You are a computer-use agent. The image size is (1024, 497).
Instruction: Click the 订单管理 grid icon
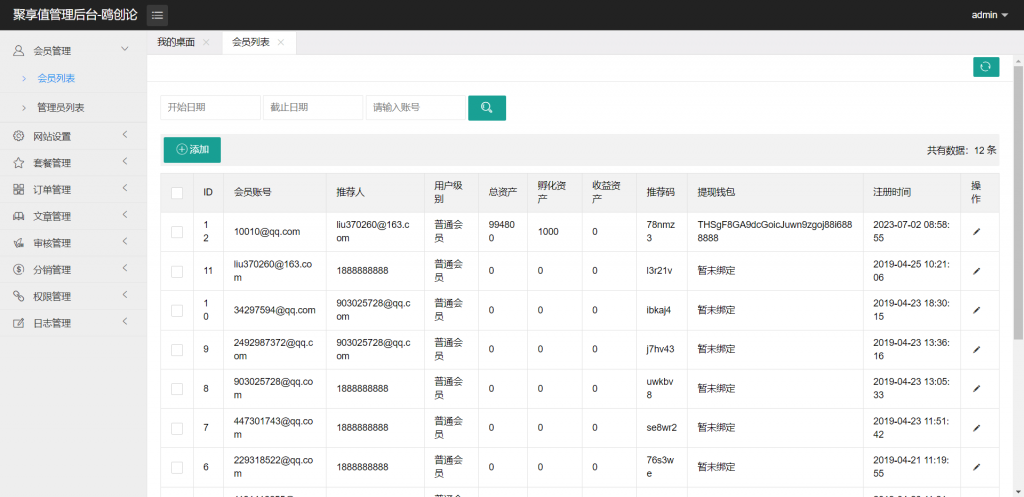tap(19, 190)
